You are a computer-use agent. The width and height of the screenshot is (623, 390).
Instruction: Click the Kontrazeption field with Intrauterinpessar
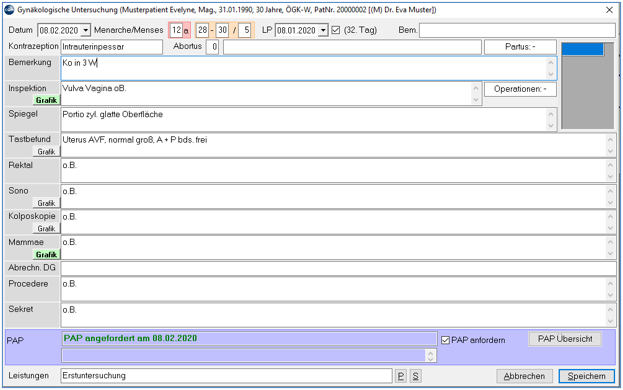pyautogui.click(x=112, y=47)
